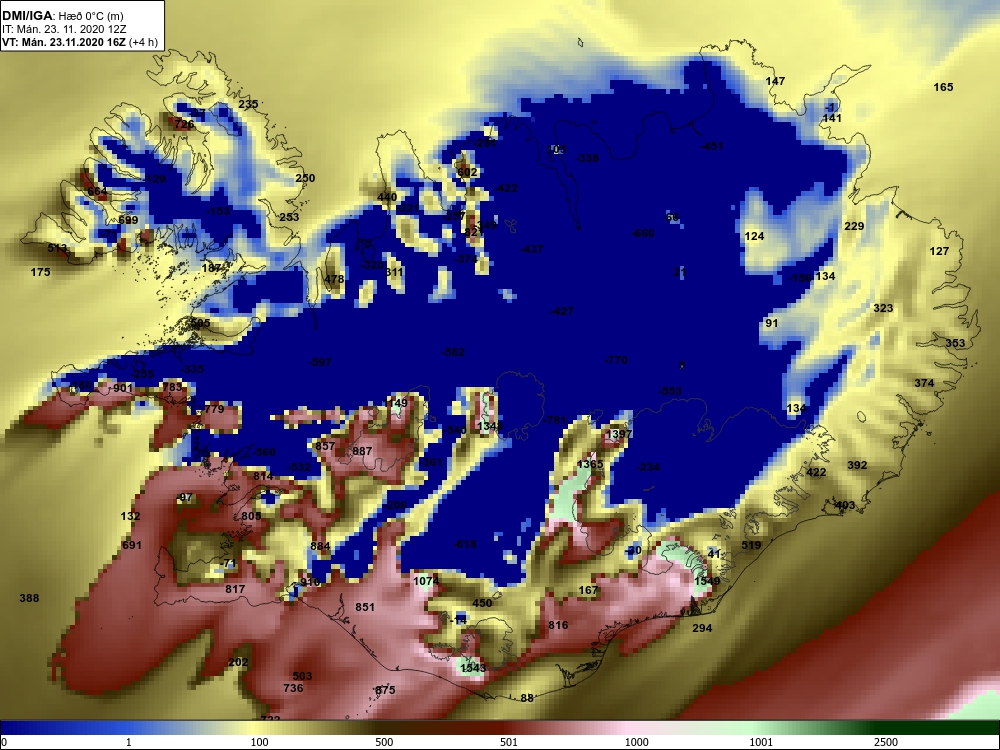Click the "388" value on the map

pos(29,598)
